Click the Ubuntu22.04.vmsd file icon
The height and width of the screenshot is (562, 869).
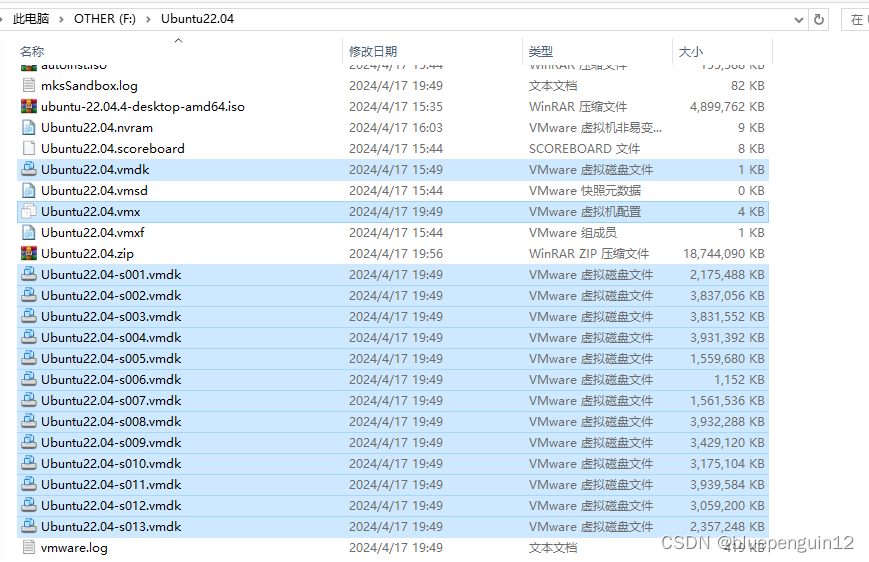[29, 191]
